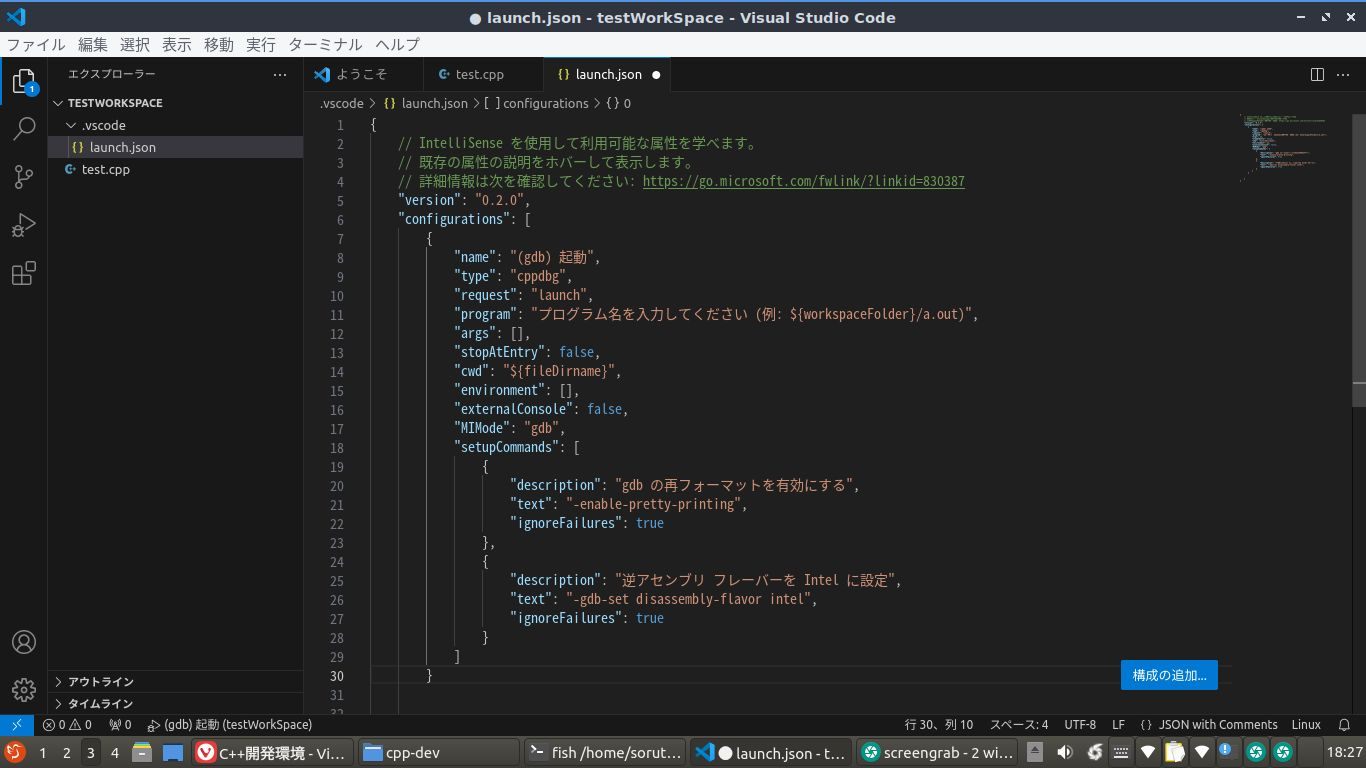The width and height of the screenshot is (1366, 768).
Task: Open errors and warnings count in status bar
Action: pyautogui.click(x=67, y=724)
